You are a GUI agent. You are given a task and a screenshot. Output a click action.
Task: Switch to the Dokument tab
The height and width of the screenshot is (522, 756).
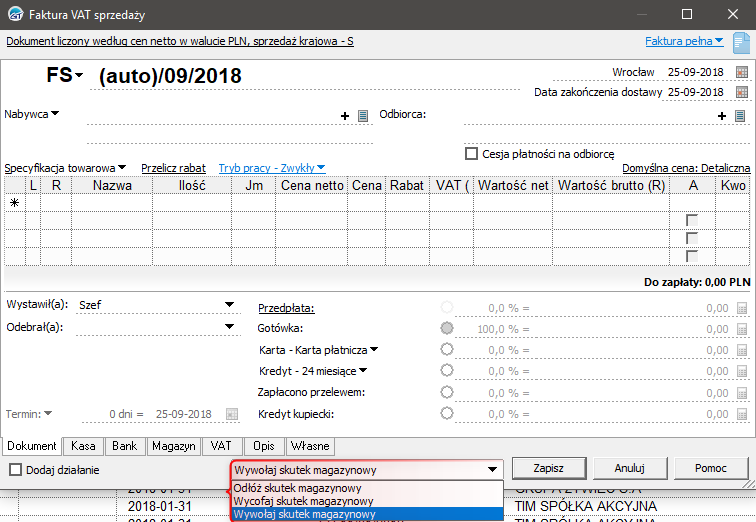31,446
